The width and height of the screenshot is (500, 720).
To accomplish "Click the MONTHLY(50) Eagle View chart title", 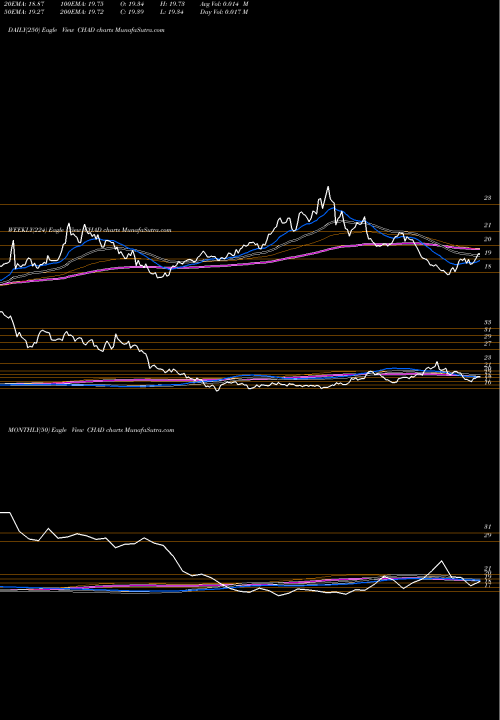I will tap(91, 430).
